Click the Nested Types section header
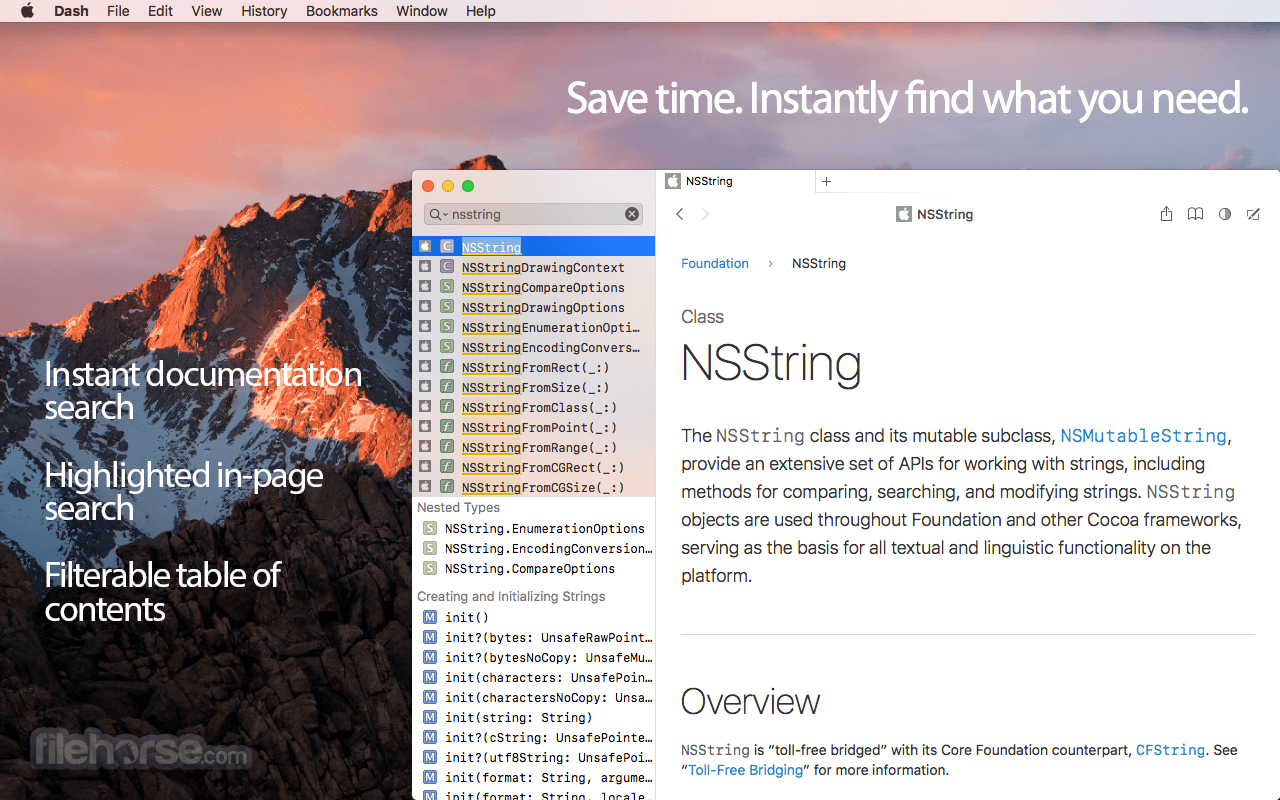Image resolution: width=1280 pixels, height=800 pixels. (x=458, y=507)
